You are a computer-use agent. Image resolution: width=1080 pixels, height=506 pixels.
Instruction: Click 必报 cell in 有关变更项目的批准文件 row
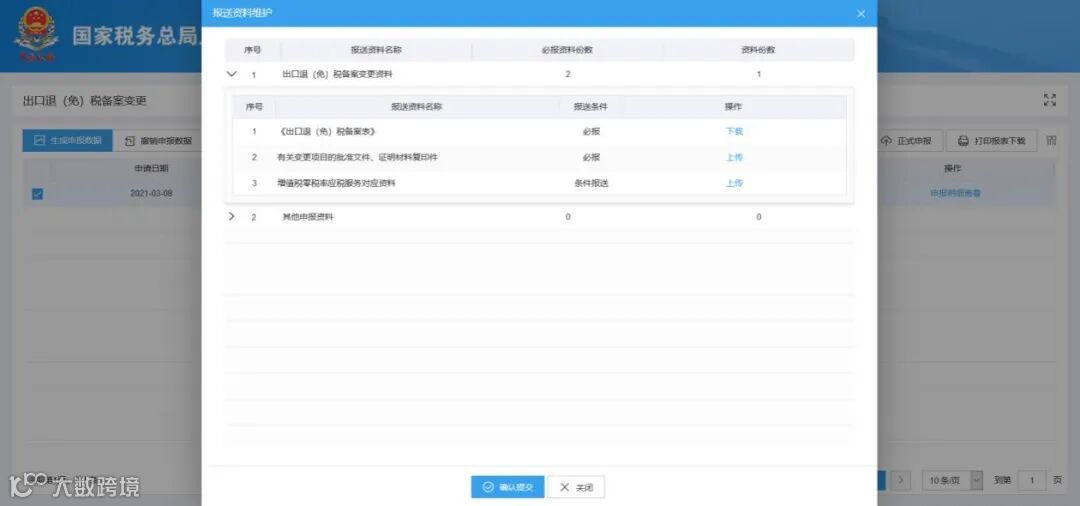[591, 157]
